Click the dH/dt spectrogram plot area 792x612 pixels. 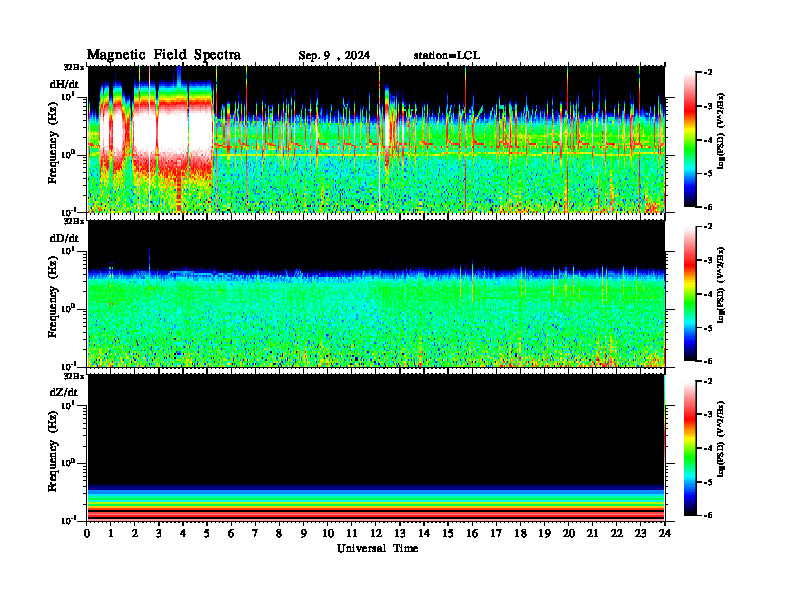pyautogui.click(x=376, y=139)
